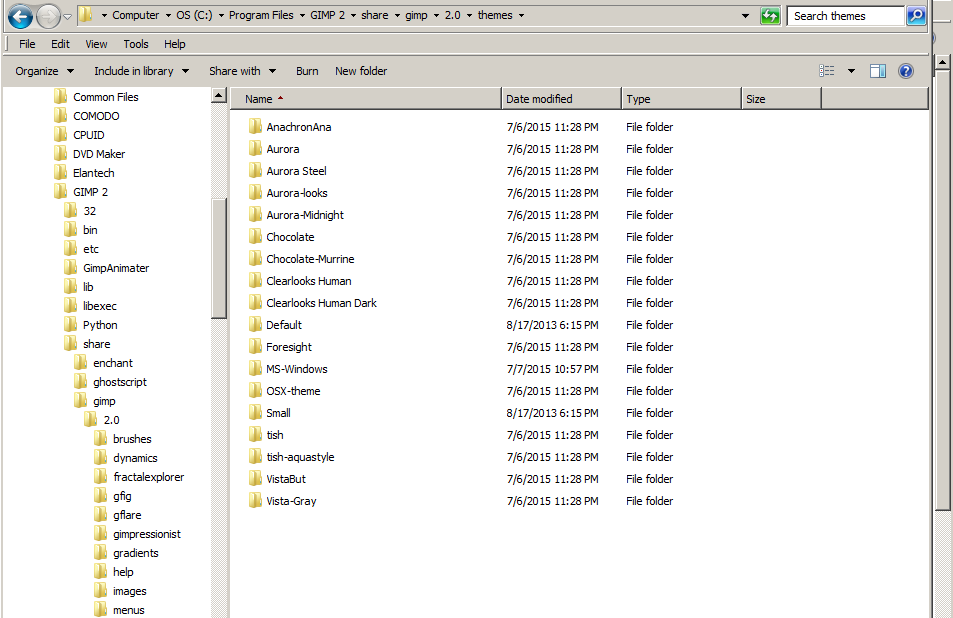Image resolution: width=953 pixels, height=618 pixels.
Task: Open the View menu
Action: tap(96, 44)
